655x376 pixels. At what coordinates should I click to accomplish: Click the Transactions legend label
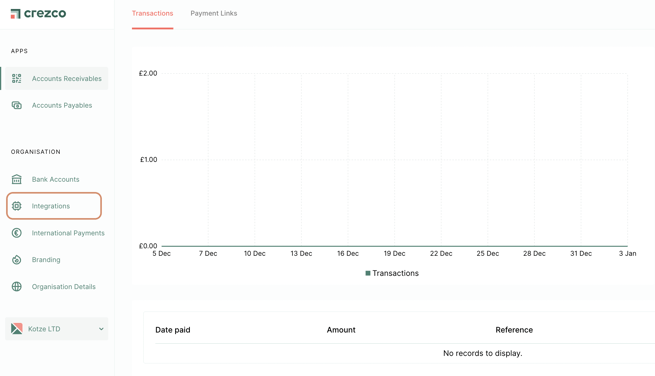[396, 273]
